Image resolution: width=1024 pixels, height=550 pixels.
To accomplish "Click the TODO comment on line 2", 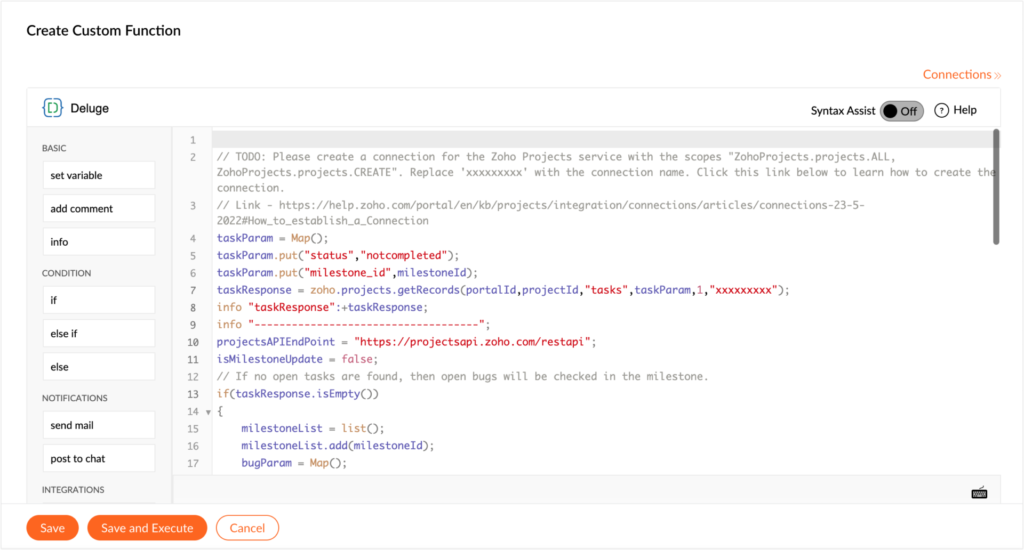I will (605, 172).
